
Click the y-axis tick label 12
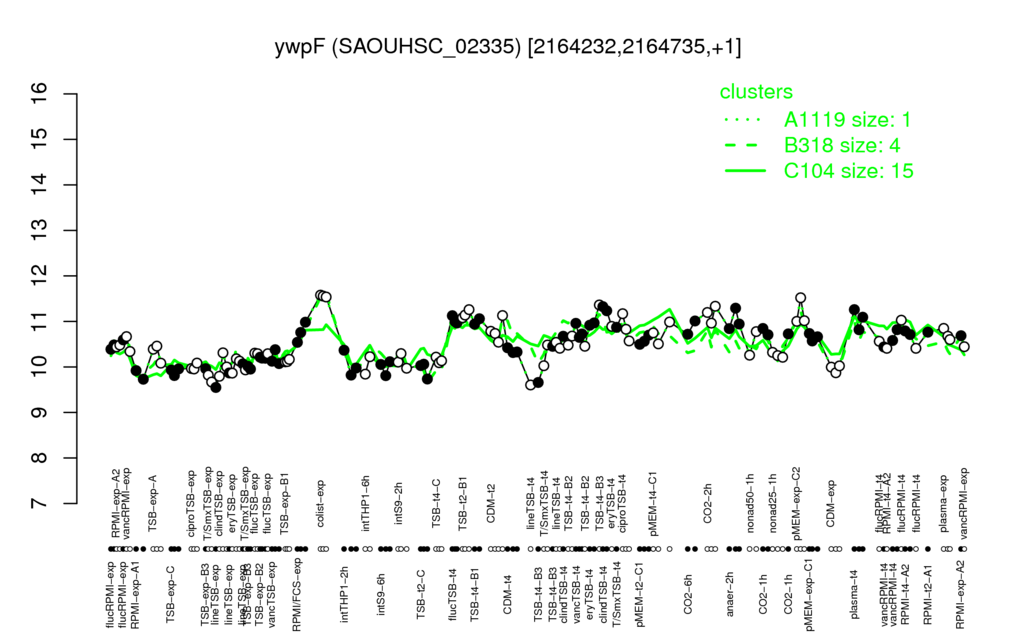click(x=40, y=276)
